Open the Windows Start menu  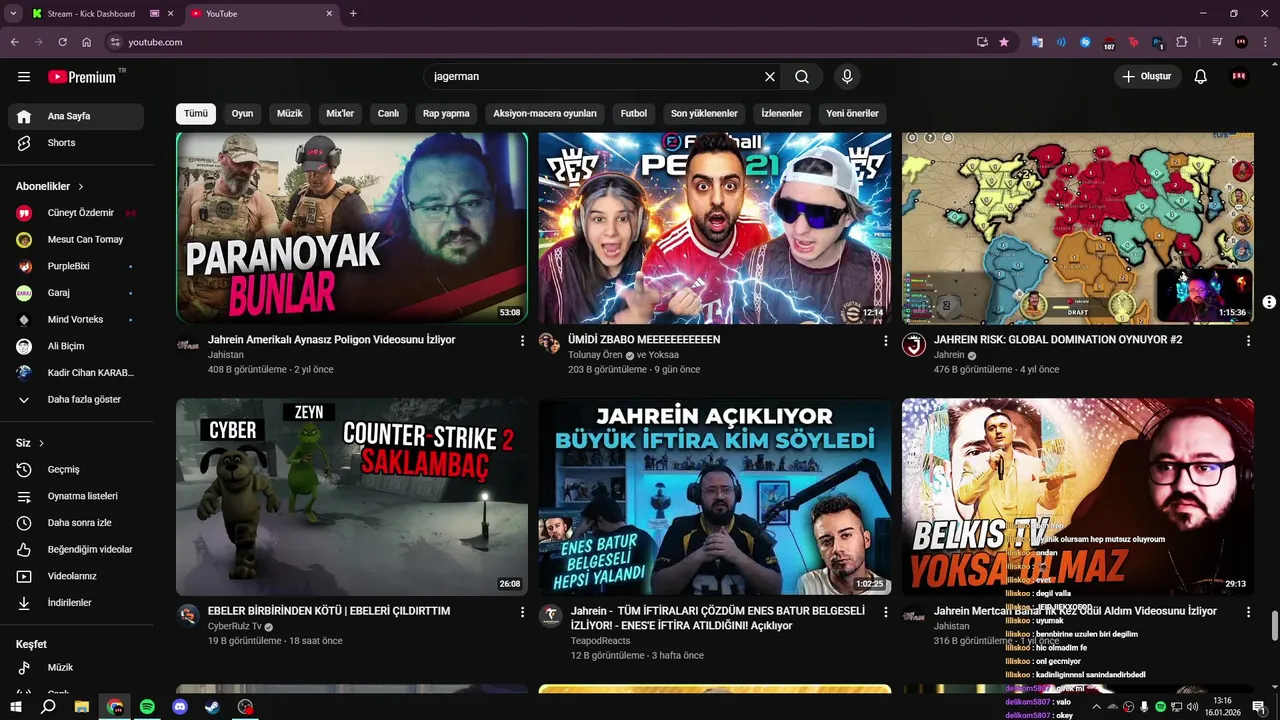pyautogui.click(x=16, y=707)
